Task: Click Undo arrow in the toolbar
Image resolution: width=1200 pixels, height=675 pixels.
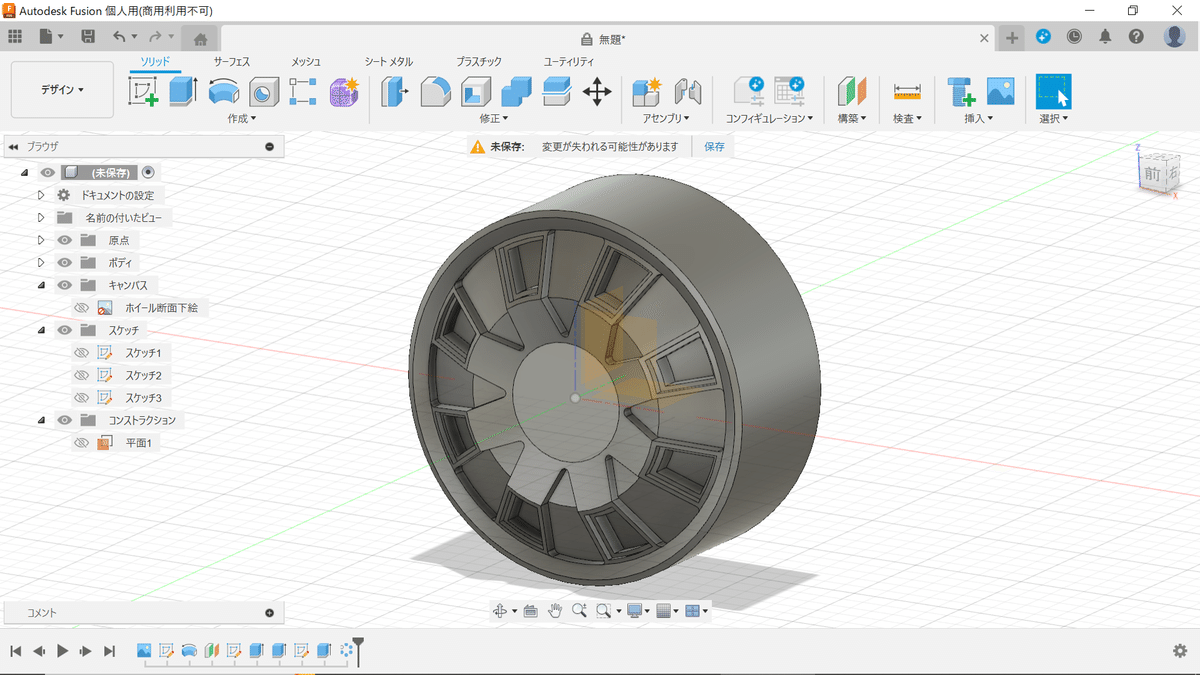Action: [119, 37]
